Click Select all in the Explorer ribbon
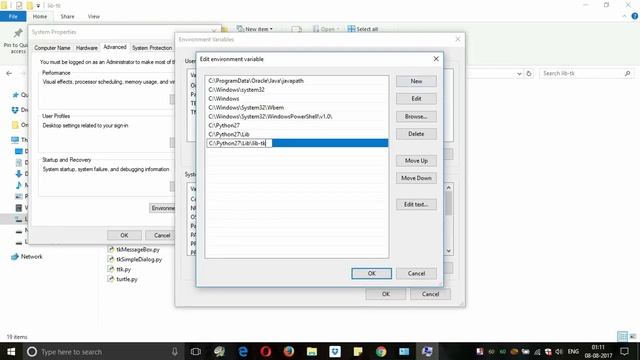 click(362, 29)
